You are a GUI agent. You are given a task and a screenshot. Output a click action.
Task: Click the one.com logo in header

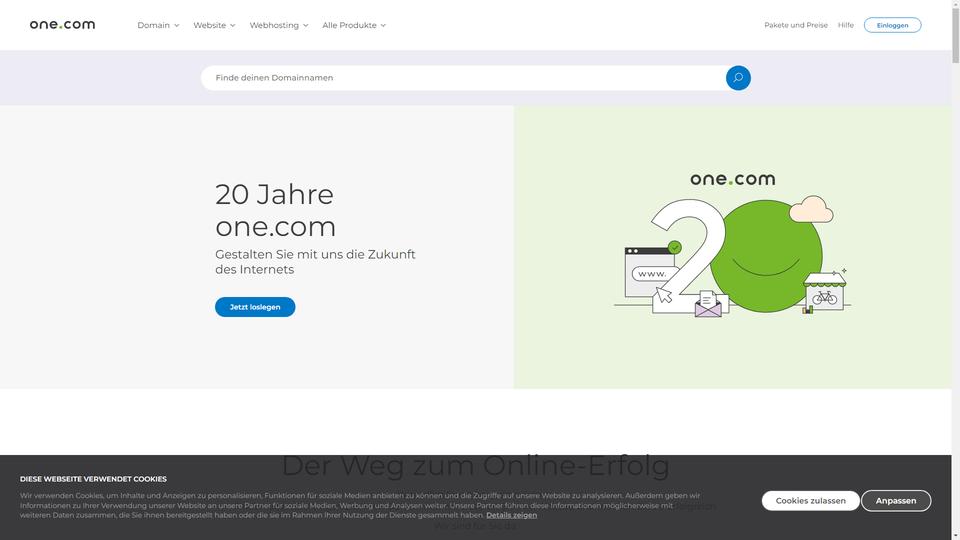62,24
